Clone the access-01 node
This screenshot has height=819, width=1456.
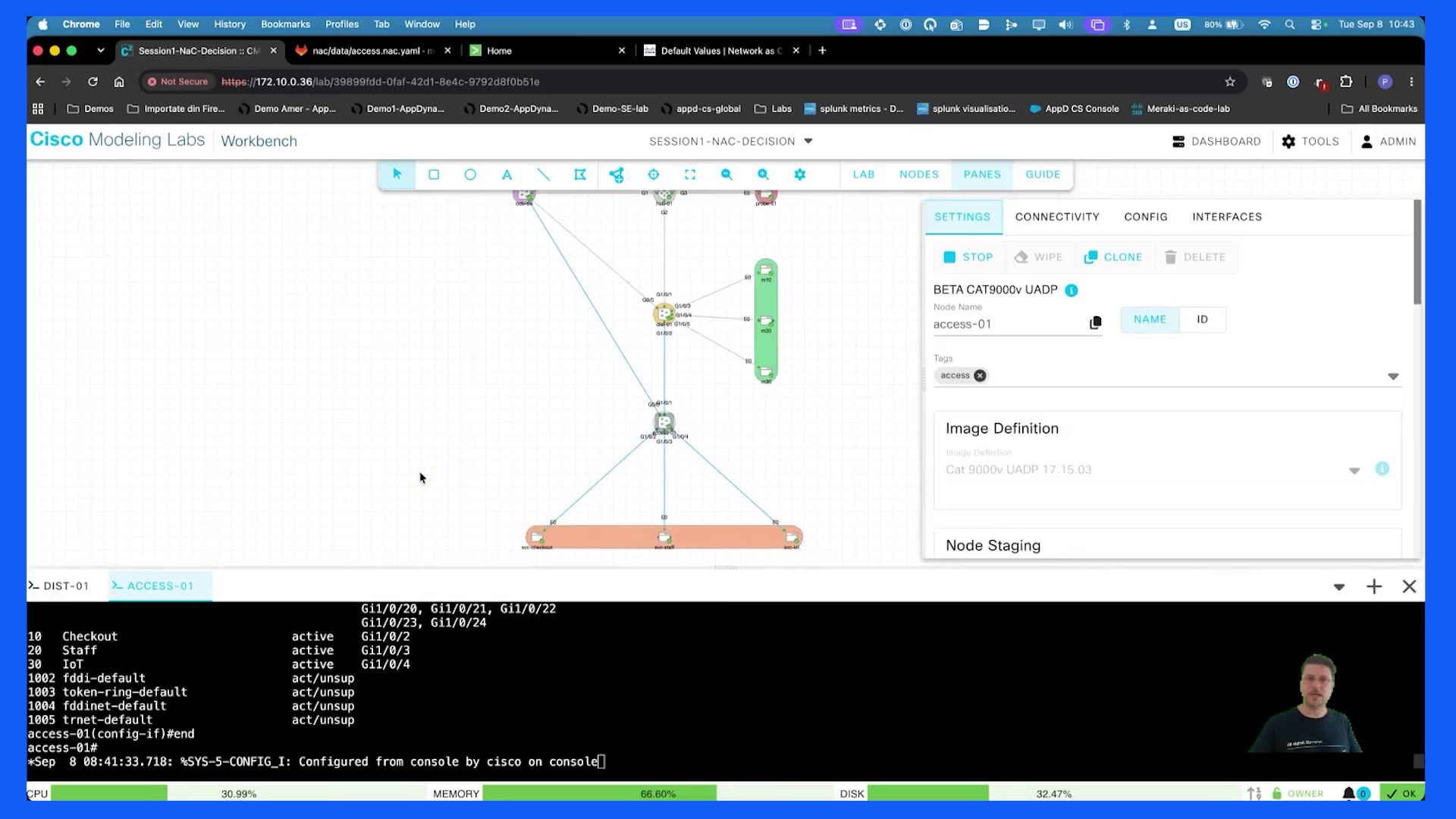1113,257
